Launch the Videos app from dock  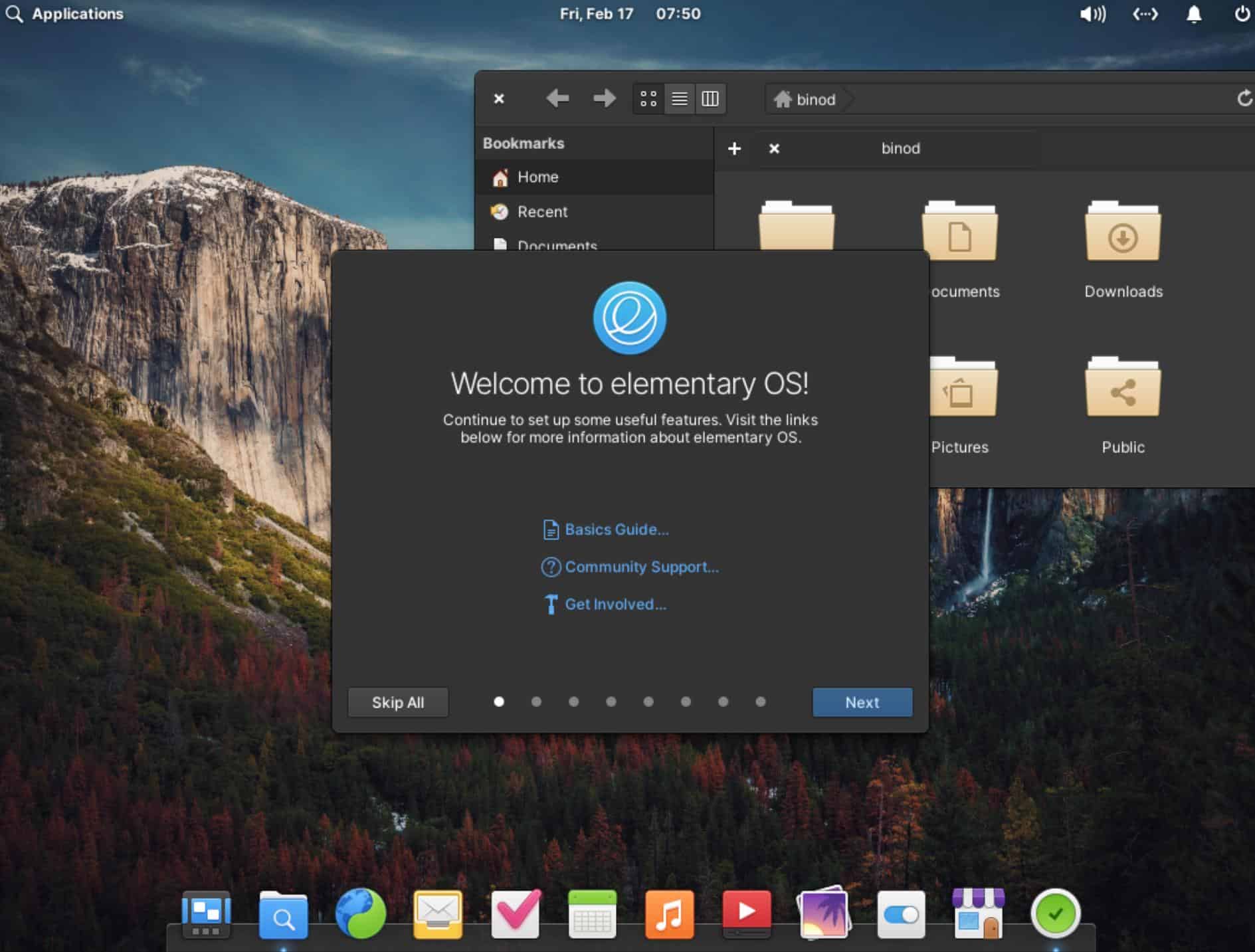(747, 914)
